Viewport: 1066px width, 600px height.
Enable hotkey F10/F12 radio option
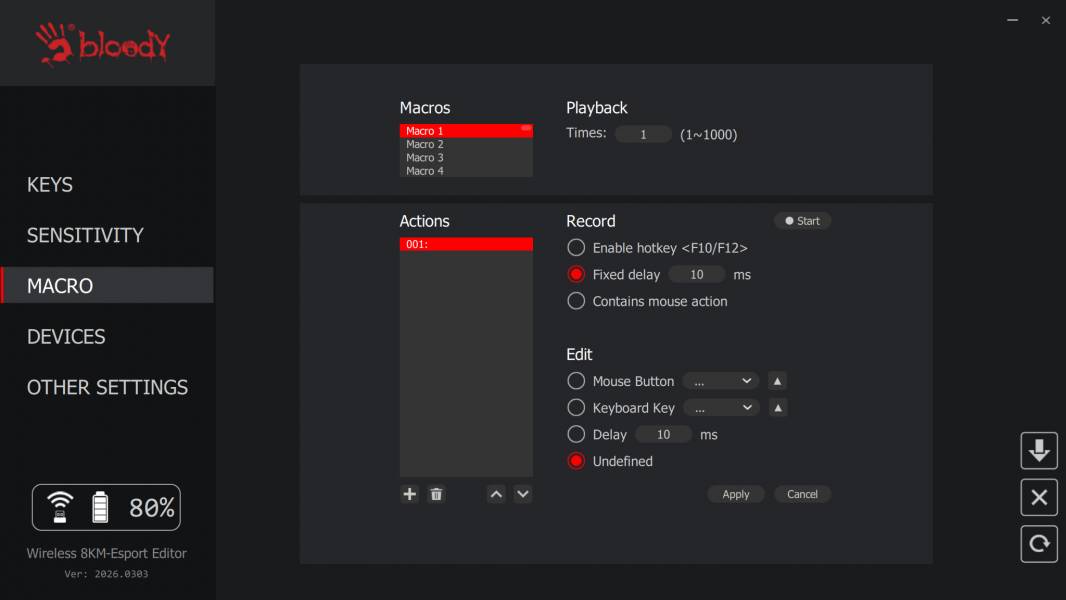point(576,247)
